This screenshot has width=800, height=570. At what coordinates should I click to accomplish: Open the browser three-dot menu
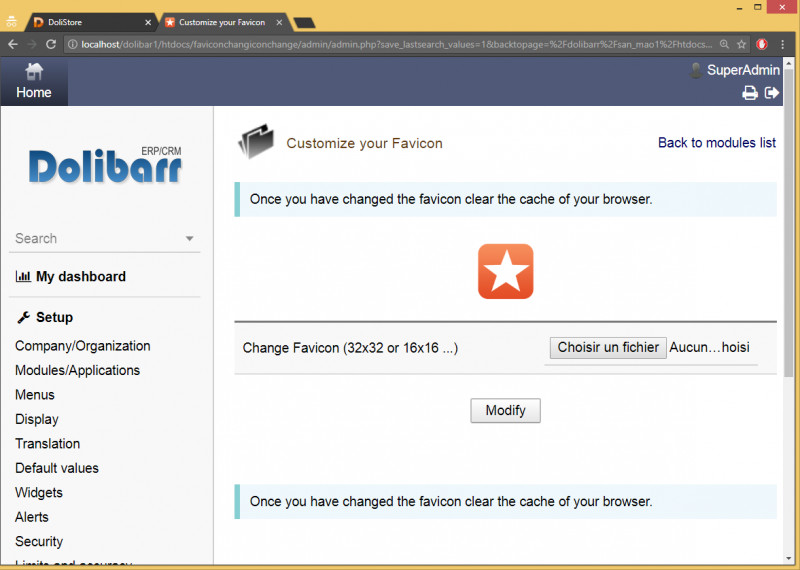(x=783, y=44)
